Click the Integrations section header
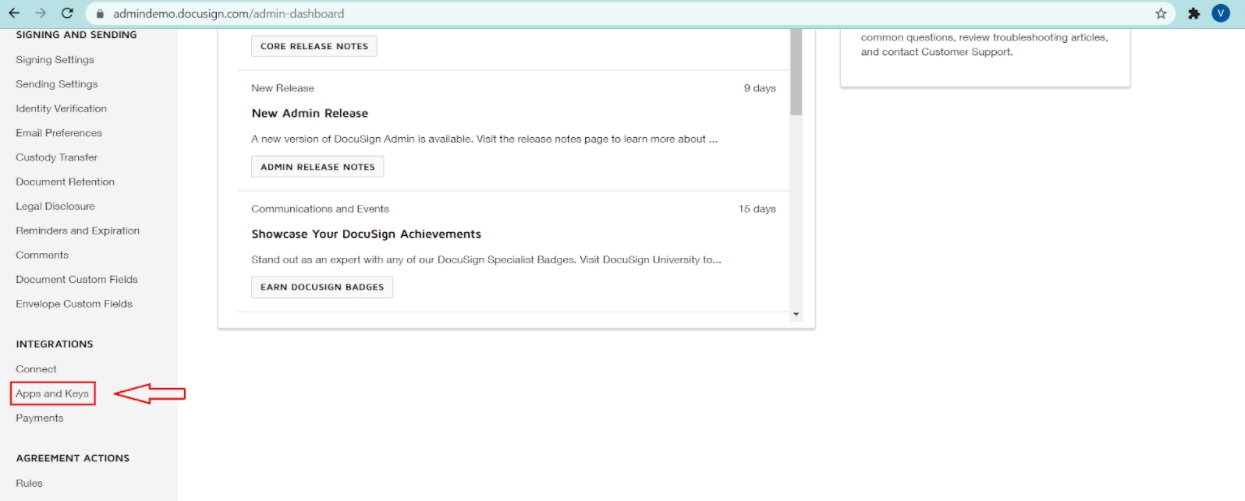 (54, 344)
